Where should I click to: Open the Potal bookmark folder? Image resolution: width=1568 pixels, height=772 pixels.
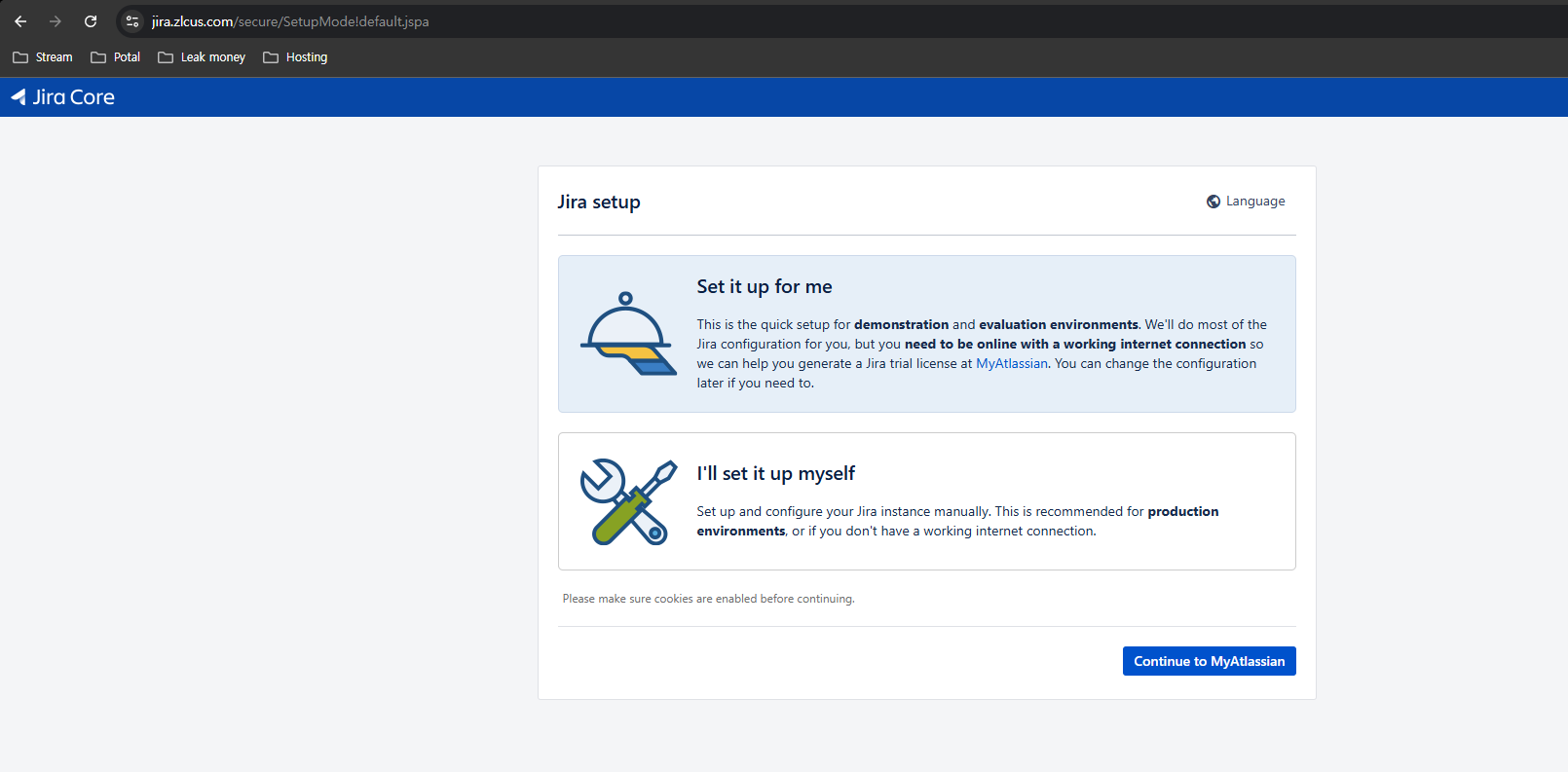click(116, 57)
